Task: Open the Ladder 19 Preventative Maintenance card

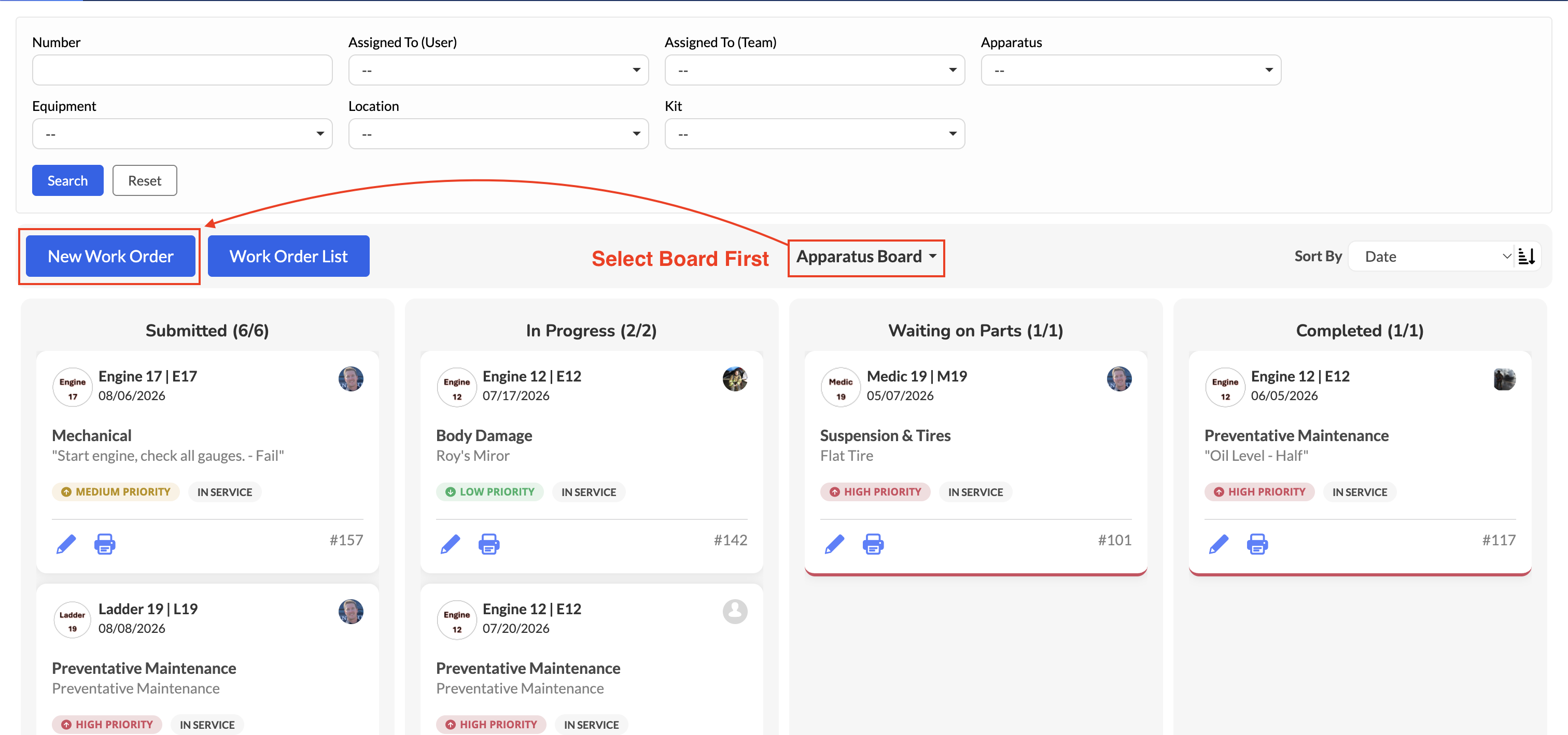Action: tap(207, 659)
